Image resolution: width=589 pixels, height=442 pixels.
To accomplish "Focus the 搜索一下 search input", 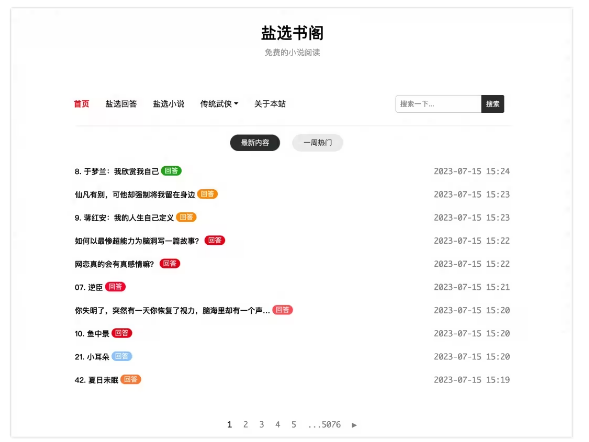I will [x=438, y=104].
